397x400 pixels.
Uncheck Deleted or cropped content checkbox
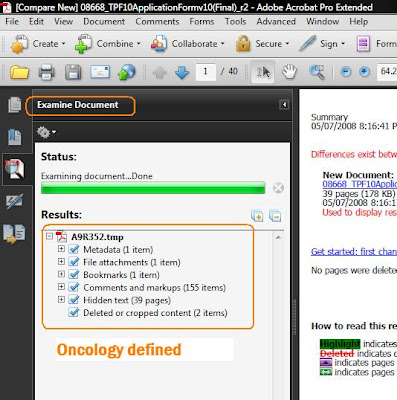pyautogui.click(x=73, y=313)
